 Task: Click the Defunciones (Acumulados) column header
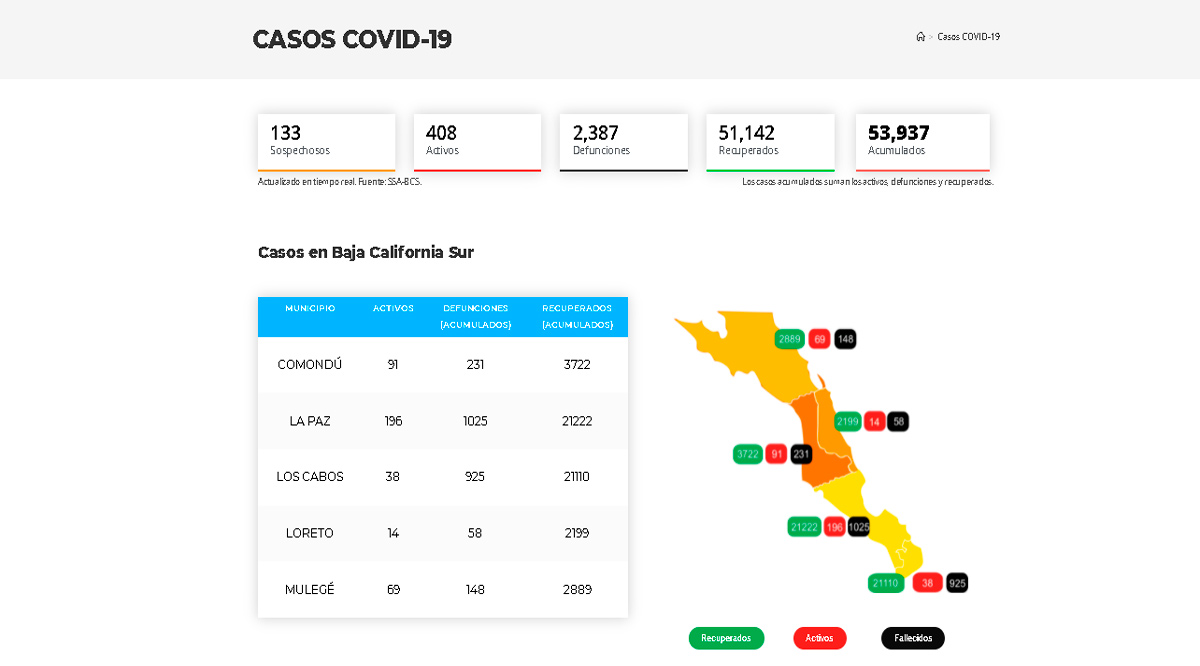[x=475, y=316]
